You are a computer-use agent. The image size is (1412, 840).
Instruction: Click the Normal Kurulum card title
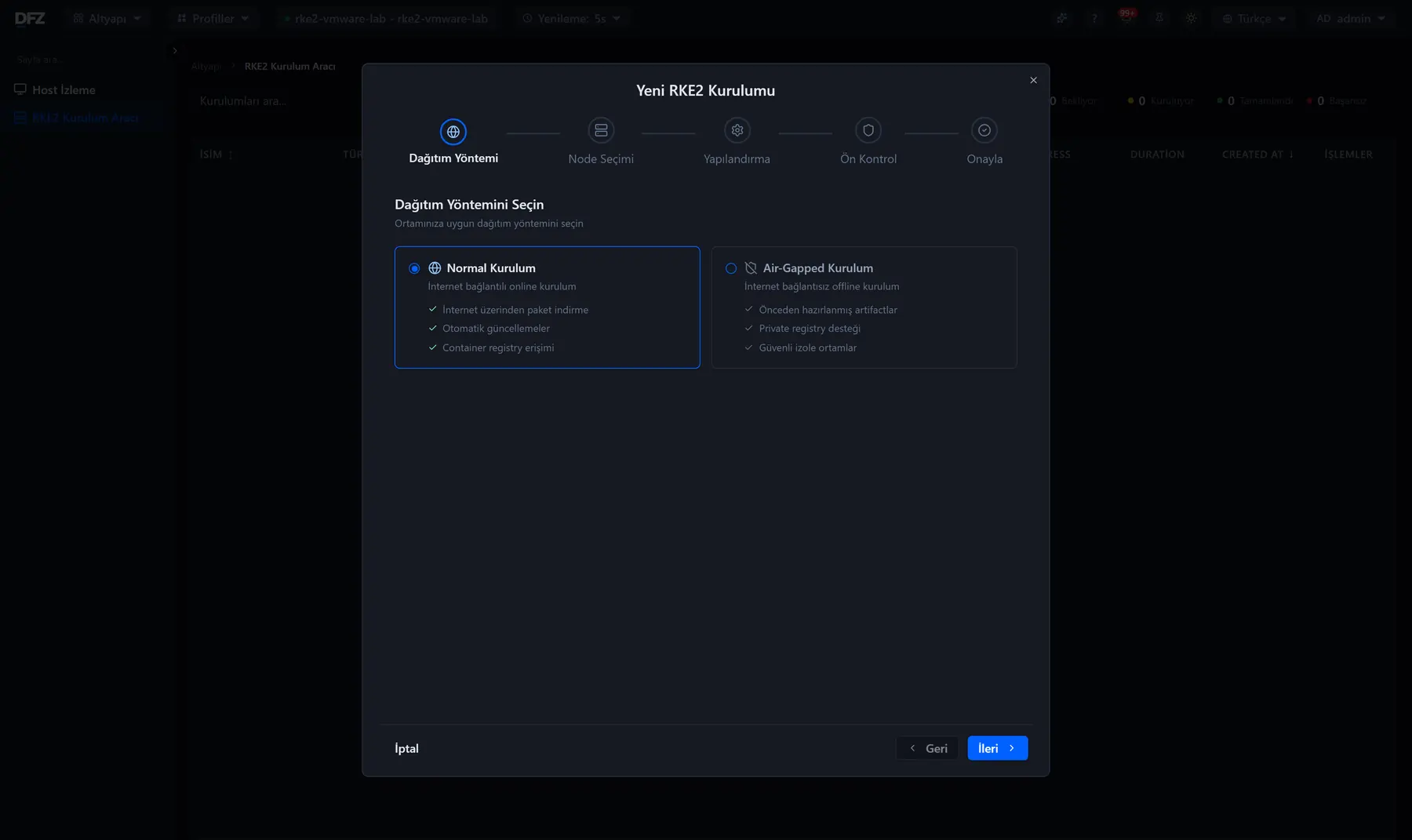[x=491, y=268]
